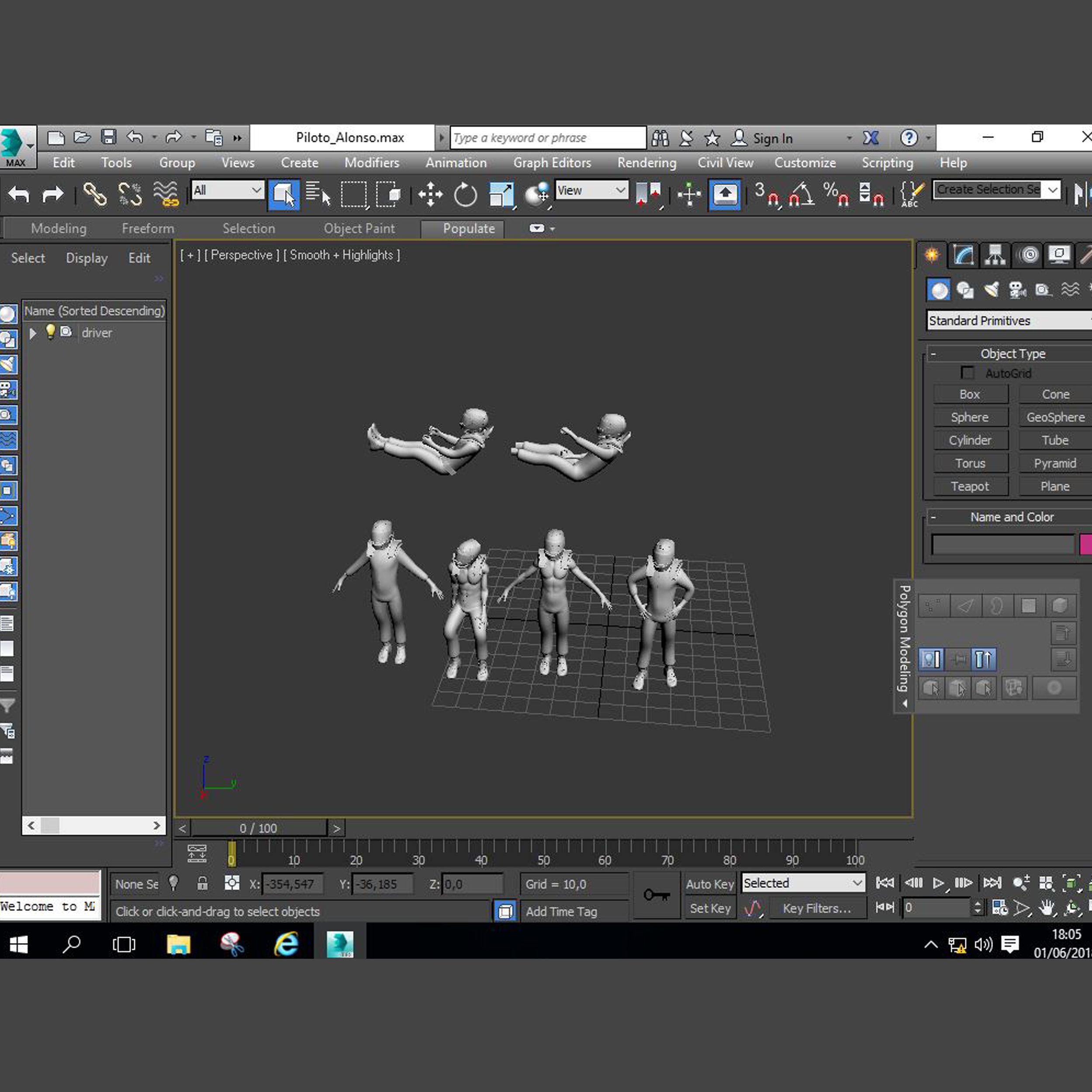Open the All selection filter dropdown
Viewport: 1092px width, 1092px height.
click(227, 190)
